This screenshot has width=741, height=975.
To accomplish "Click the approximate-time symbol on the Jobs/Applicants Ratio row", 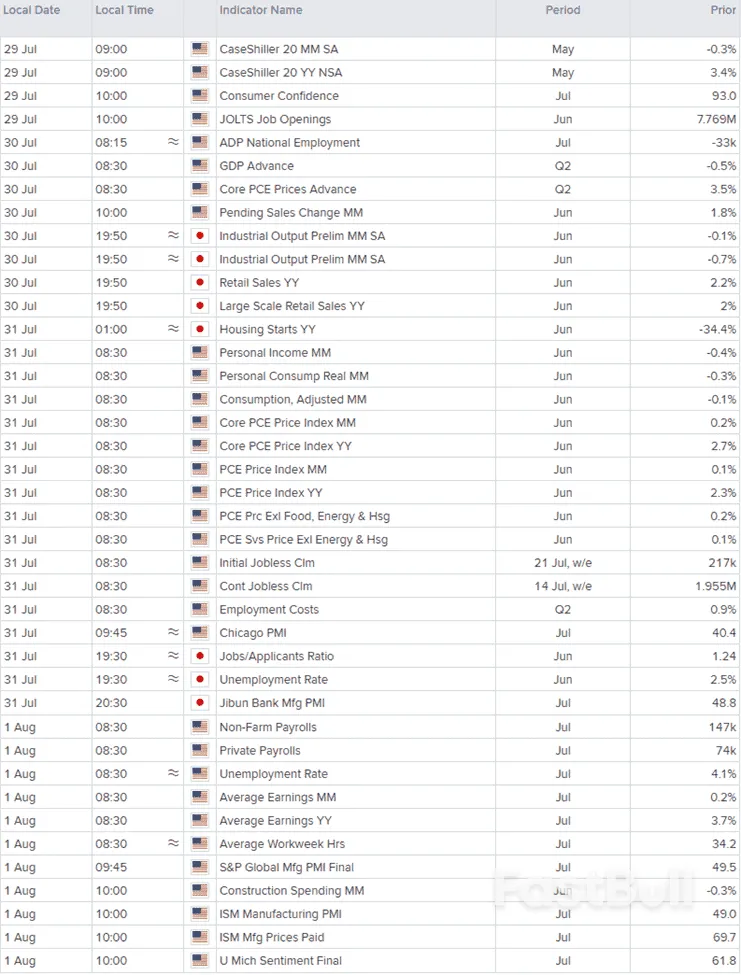I will [173, 656].
